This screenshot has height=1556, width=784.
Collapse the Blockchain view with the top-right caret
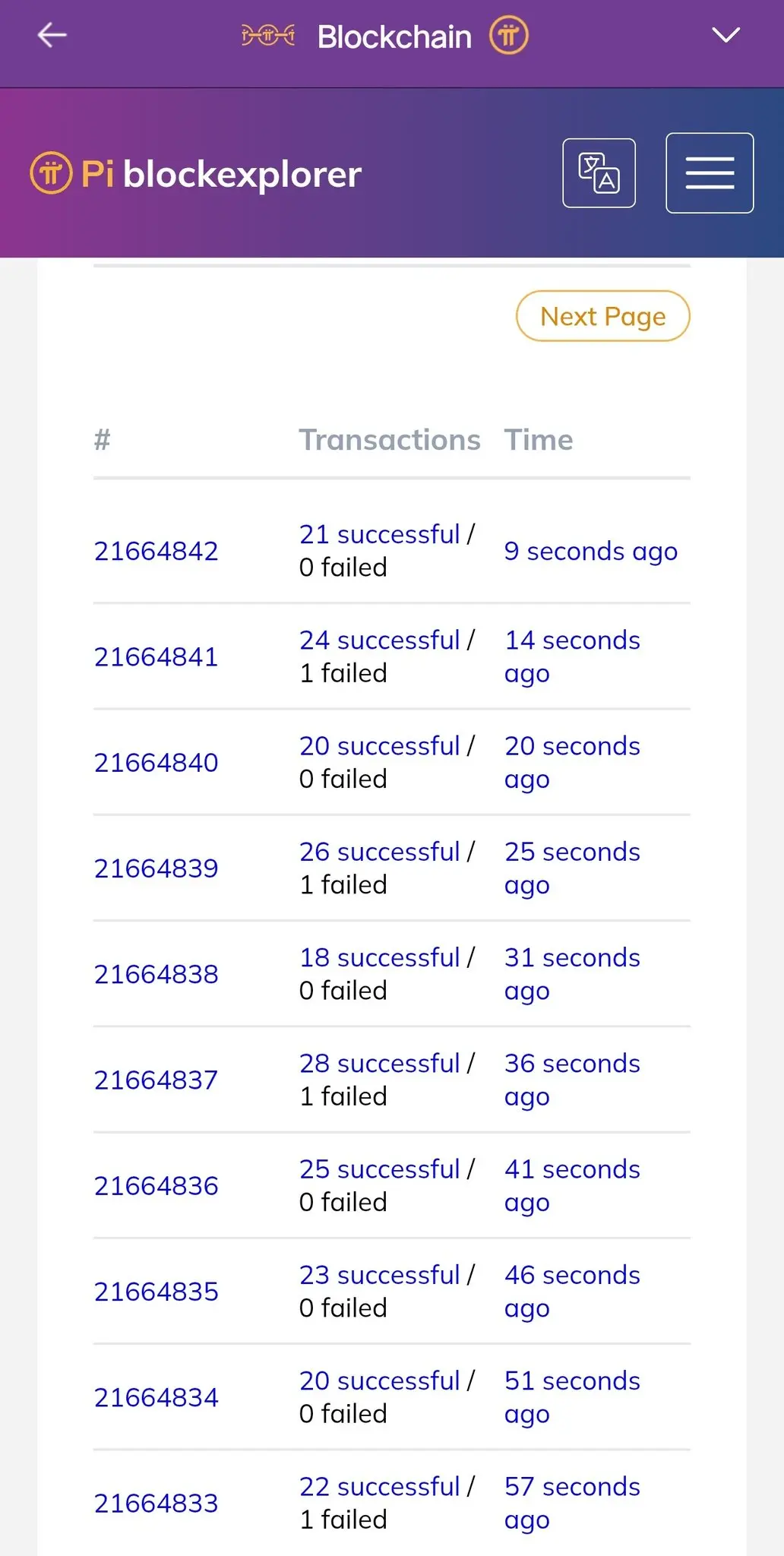coord(726,33)
